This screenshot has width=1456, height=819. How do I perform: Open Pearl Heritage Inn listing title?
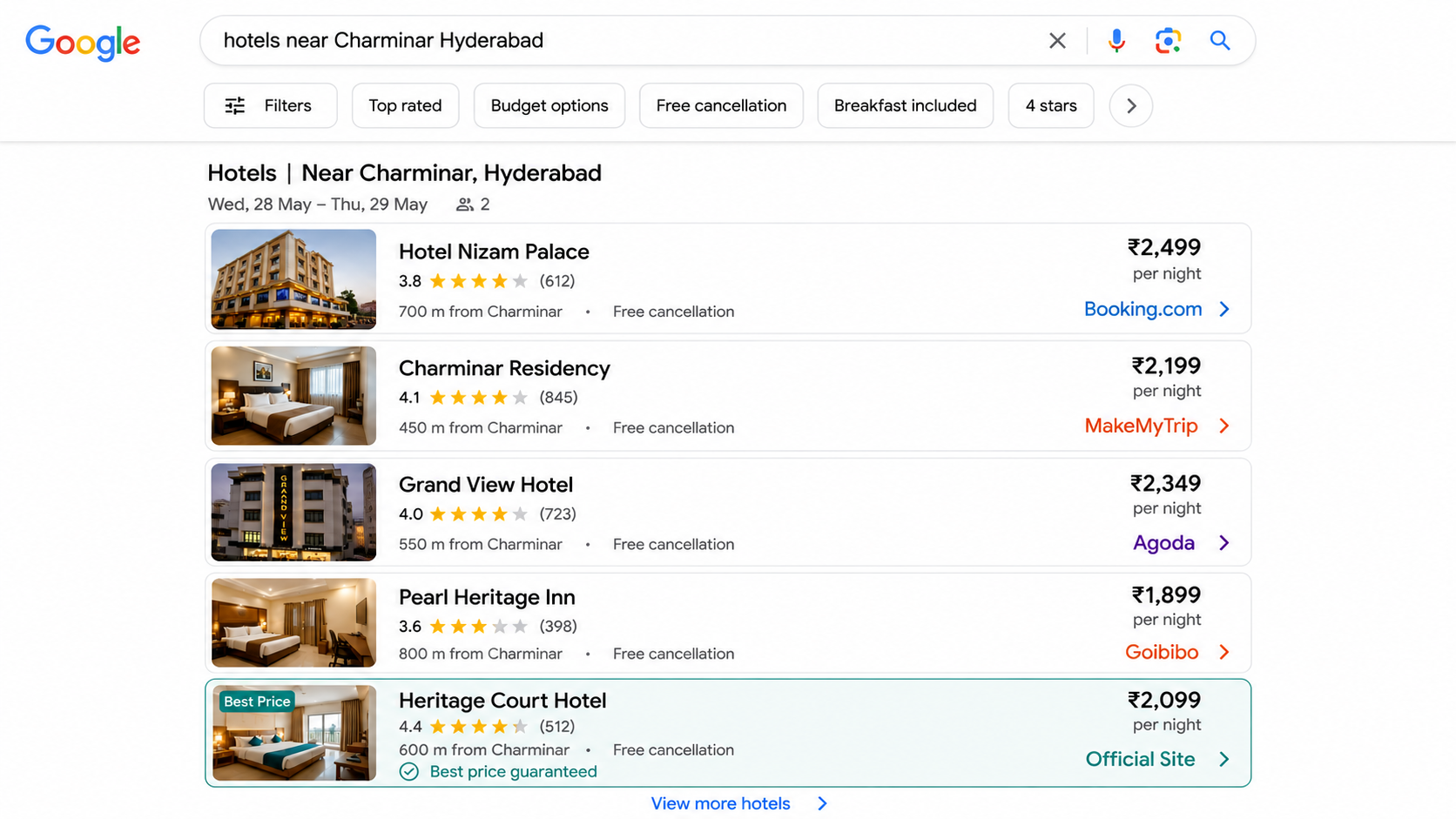pos(487,597)
